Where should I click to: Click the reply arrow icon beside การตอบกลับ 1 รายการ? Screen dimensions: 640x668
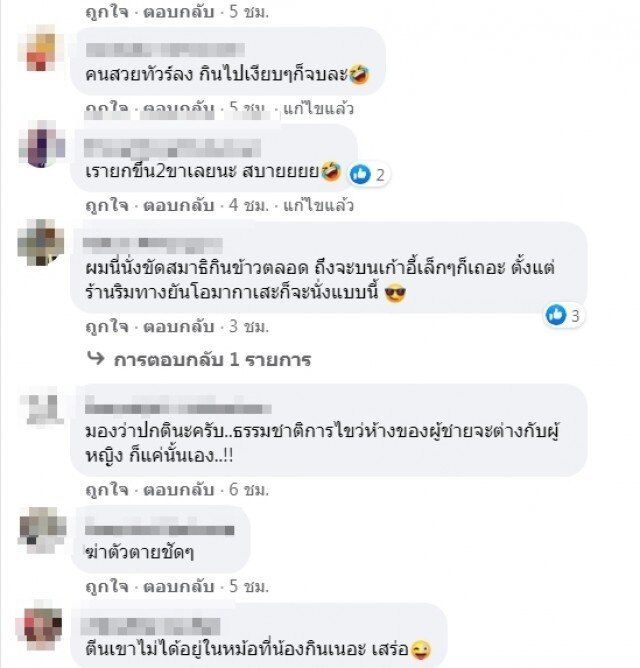[95, 358]
